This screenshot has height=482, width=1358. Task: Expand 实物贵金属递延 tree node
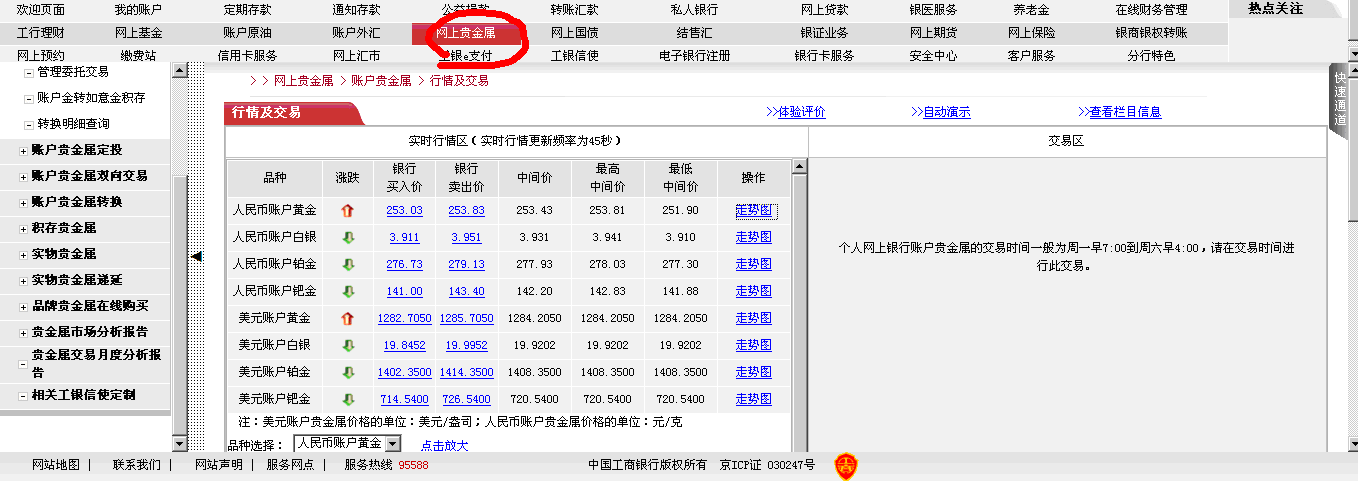point(24,281)
